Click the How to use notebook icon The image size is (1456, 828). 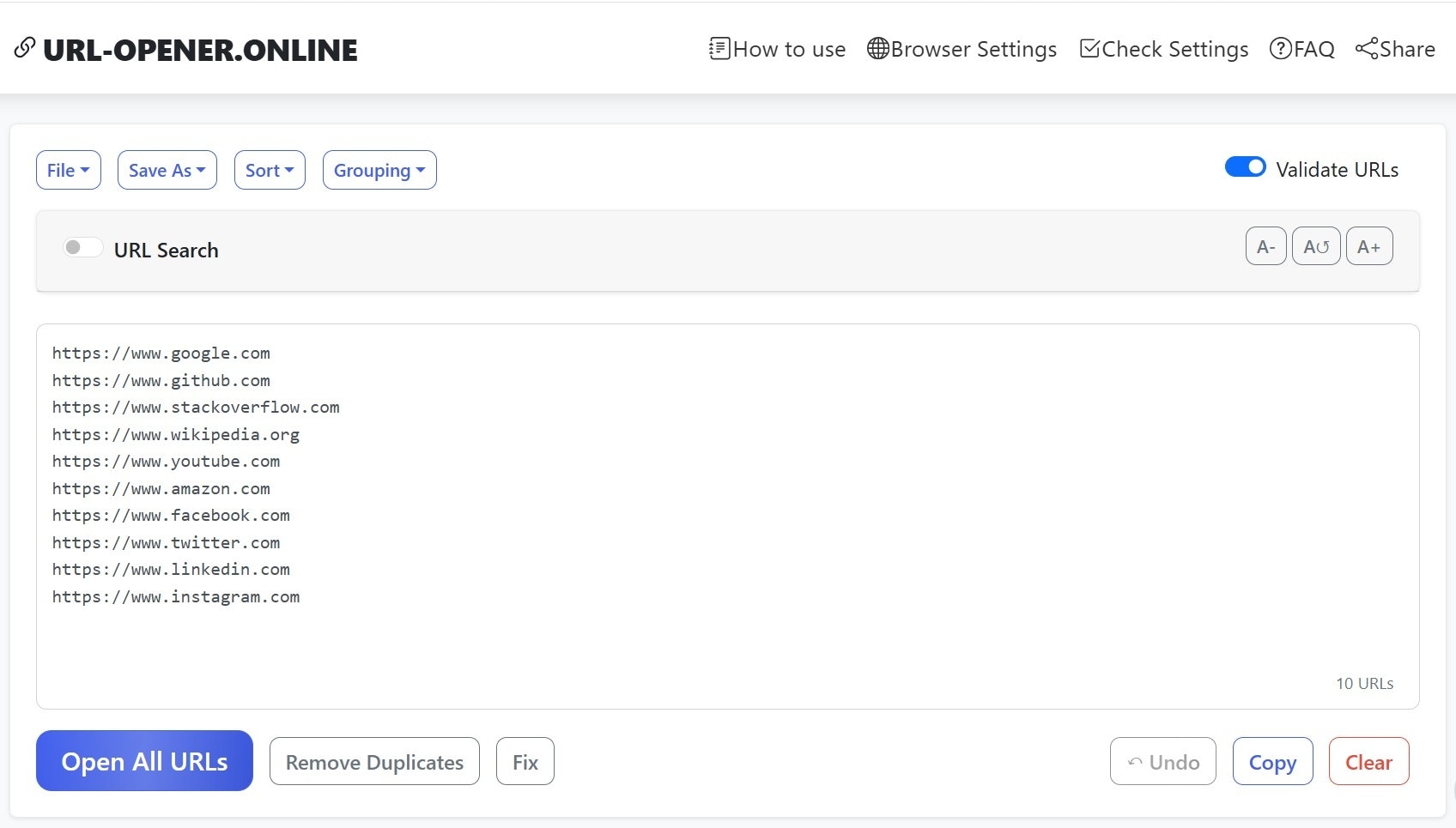click(x=719, y=49)
